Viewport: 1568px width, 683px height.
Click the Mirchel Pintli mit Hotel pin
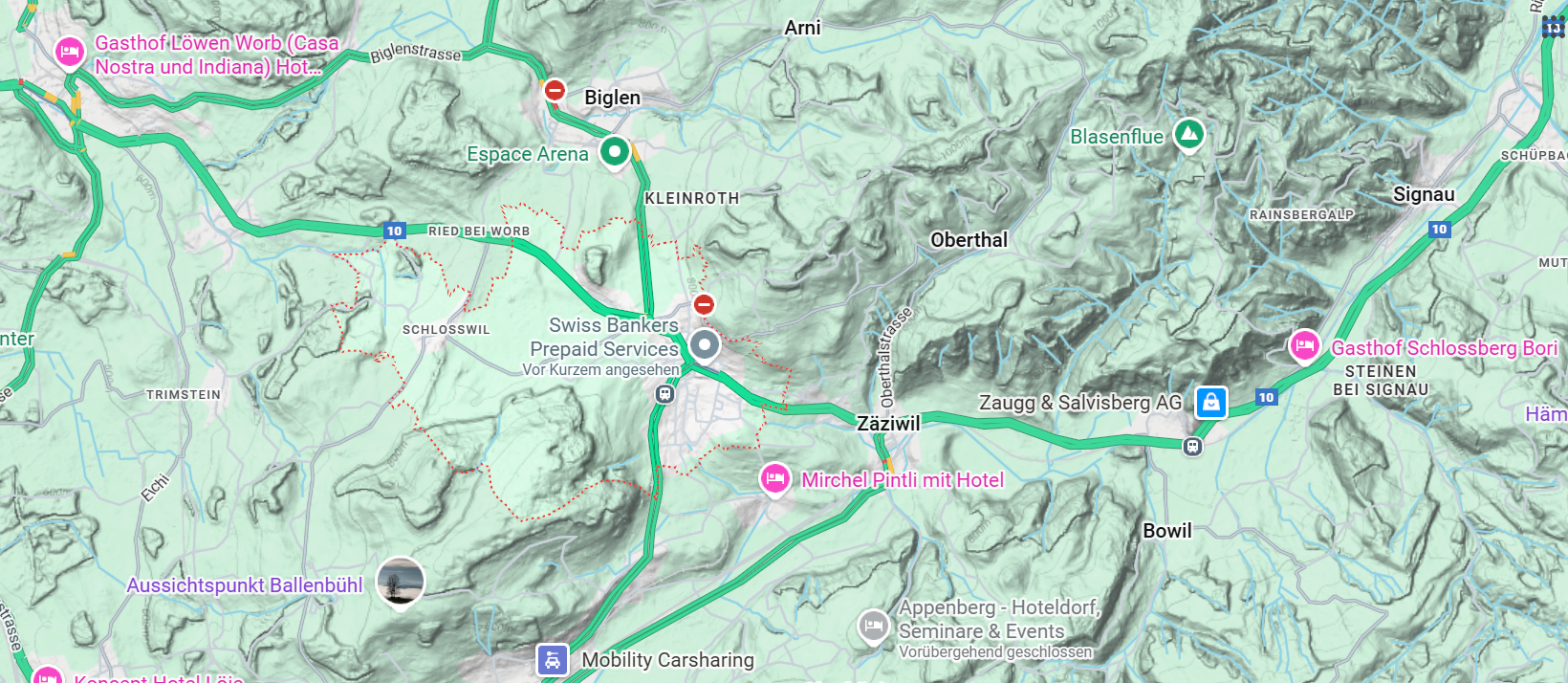point(775,478)
